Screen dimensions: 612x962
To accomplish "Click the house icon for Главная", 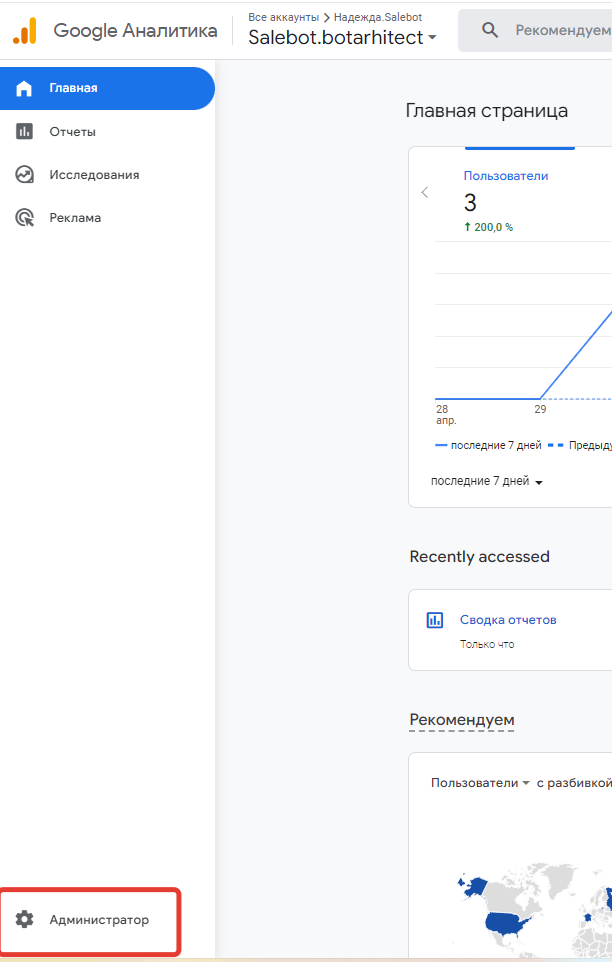I will pyautogui.click(x=25, y=88).
